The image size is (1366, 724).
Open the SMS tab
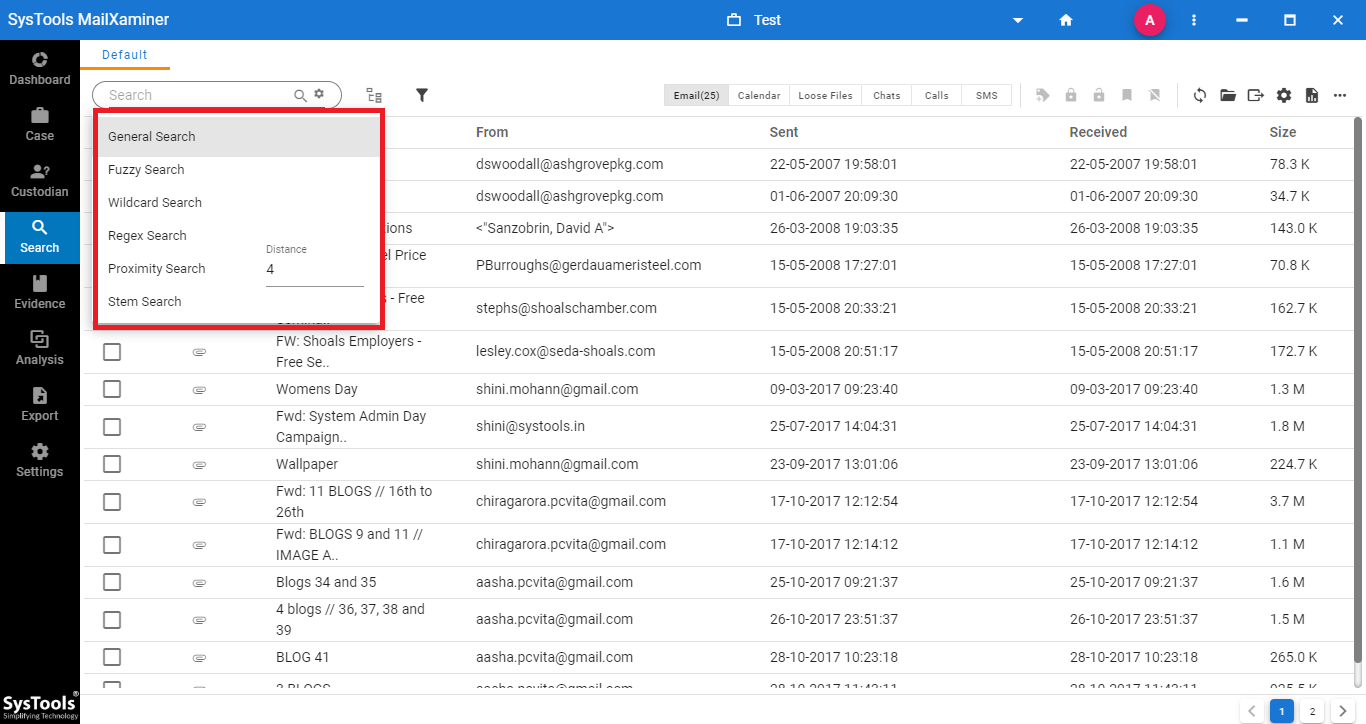pos(986,95)
